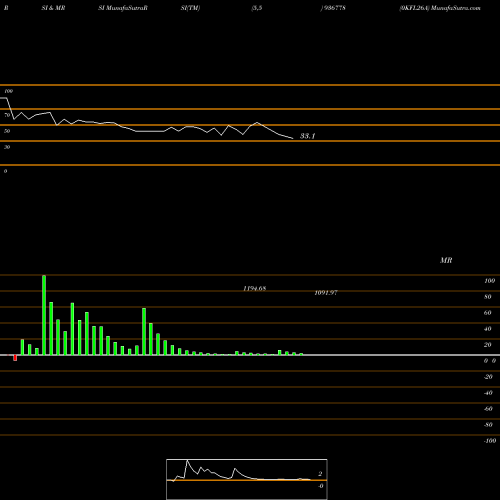Click MR axis label '-60'
The image size is (500, 500).
tap(488, 409)
